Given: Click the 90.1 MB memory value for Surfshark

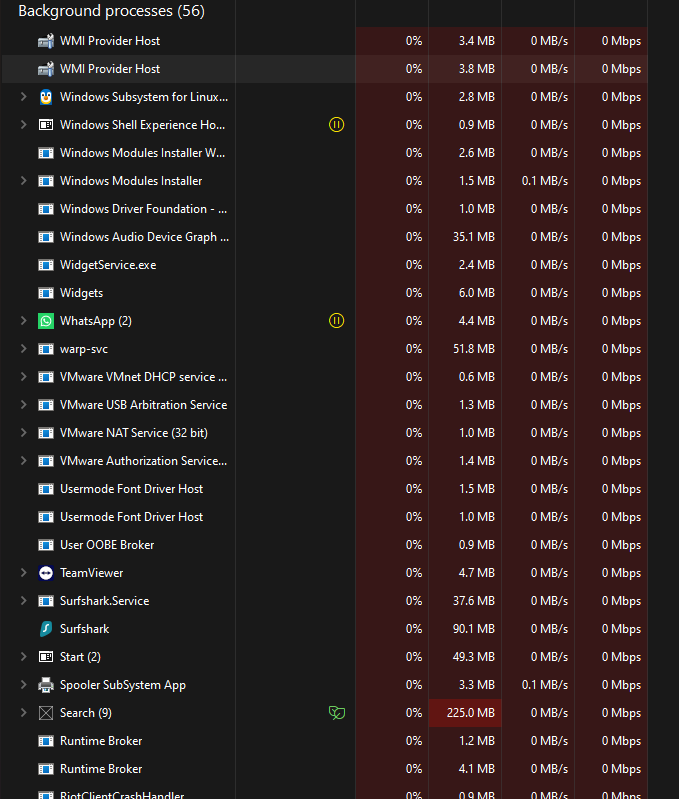Looking at the screenshot, I should tap(474, 629).
